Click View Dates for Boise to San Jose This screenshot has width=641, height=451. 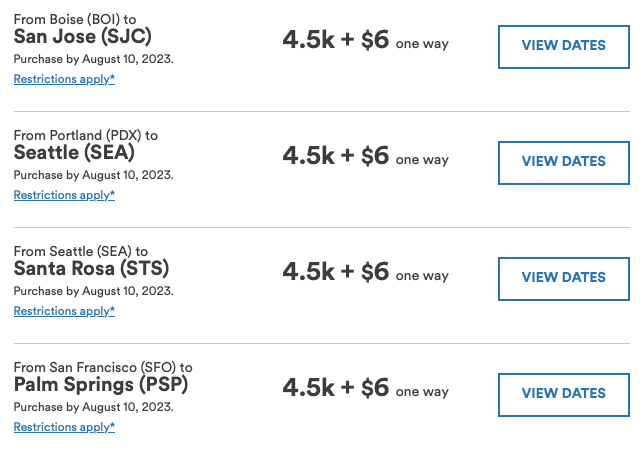(563, 46)
